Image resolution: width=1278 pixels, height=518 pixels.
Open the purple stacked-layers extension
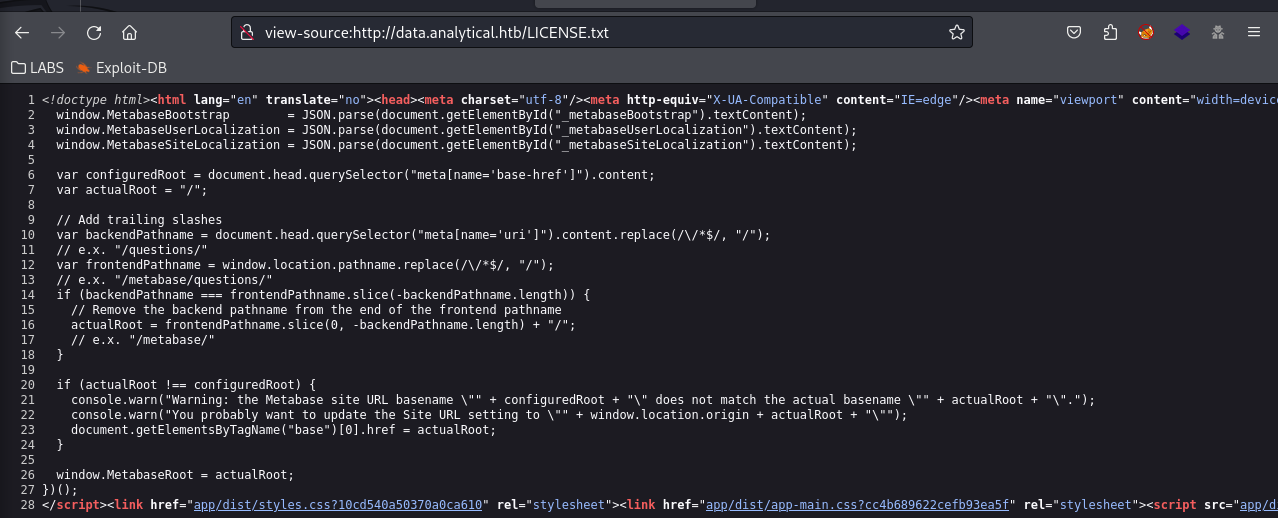(x=1182, y=32)
